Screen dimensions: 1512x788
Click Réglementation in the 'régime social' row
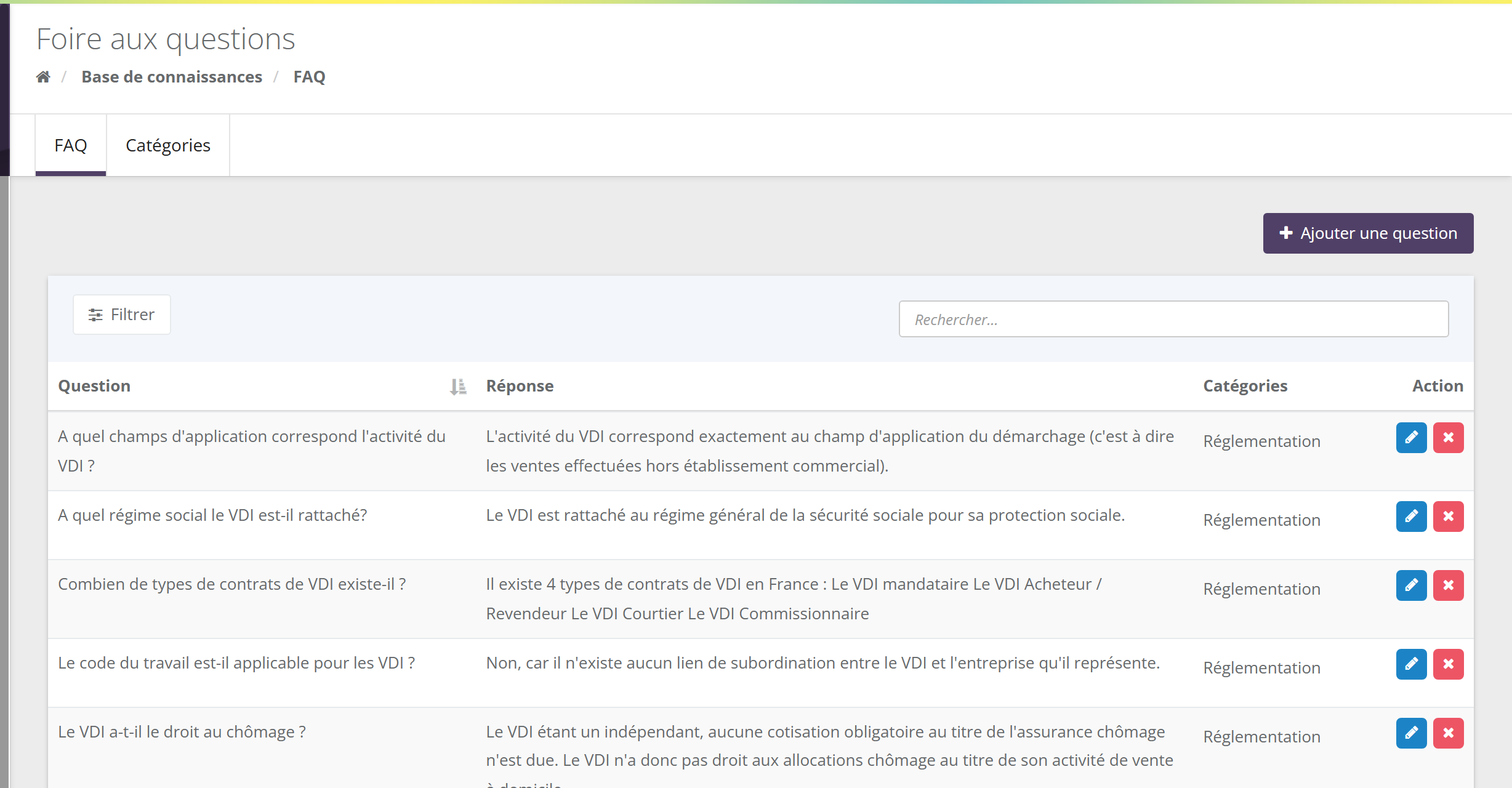coord(1261,520)
